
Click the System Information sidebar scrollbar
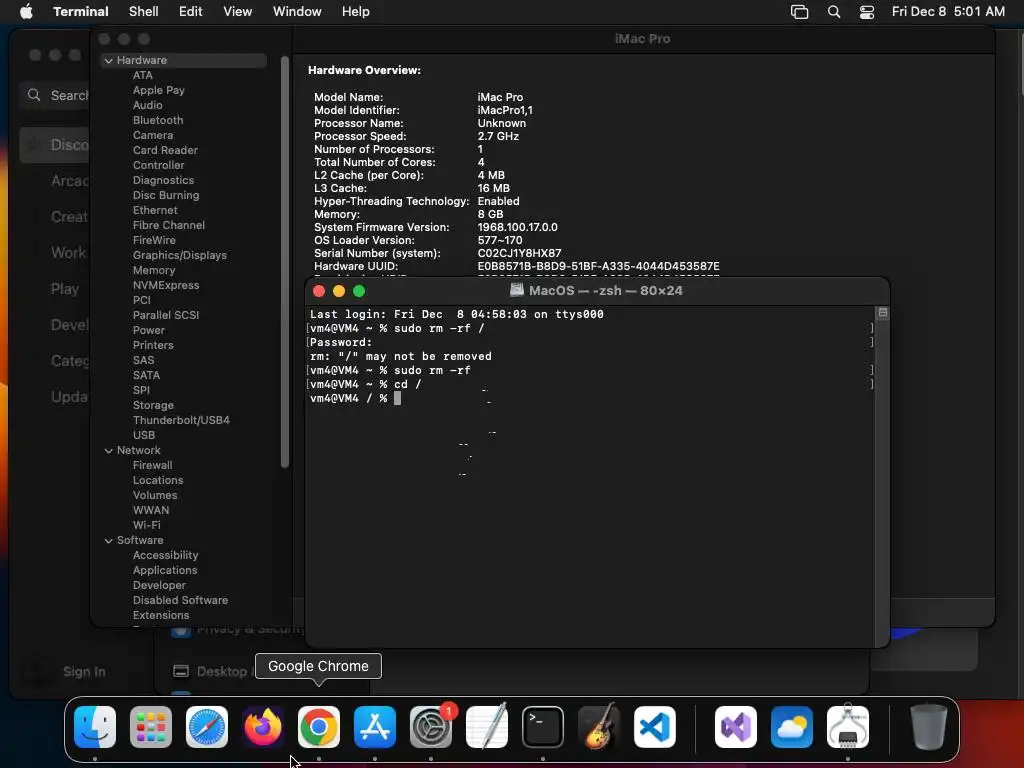click(x=285, y=262)
